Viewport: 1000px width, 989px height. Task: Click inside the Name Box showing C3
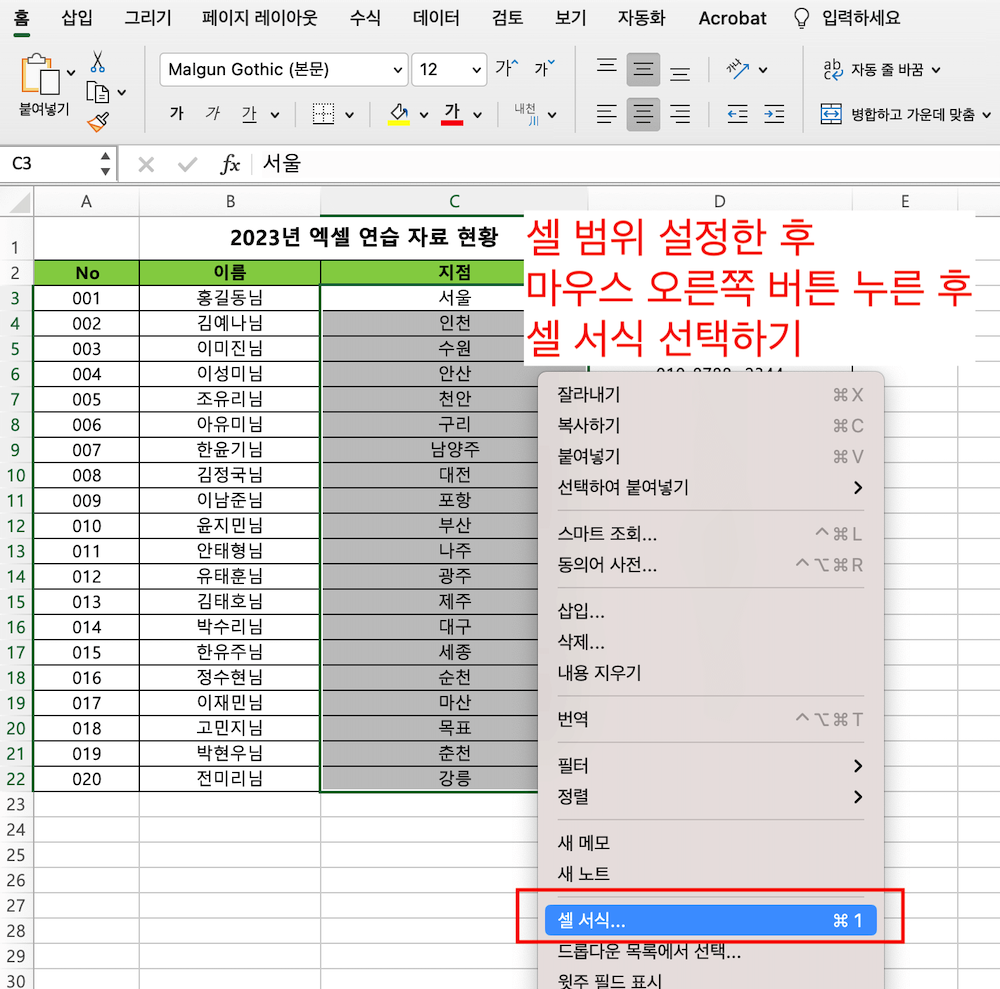click(x=50, y=162)
